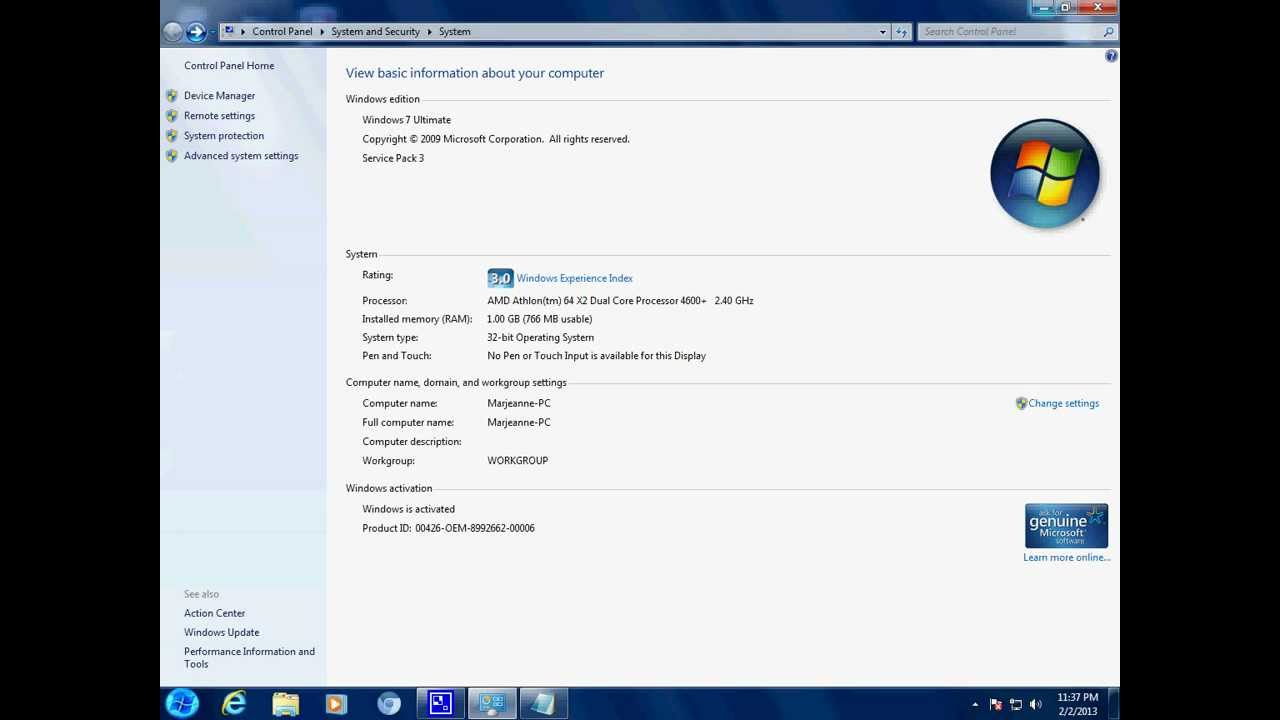Click the address bar Refresh button
1280x720 pixels.
(x=901, y=32)
